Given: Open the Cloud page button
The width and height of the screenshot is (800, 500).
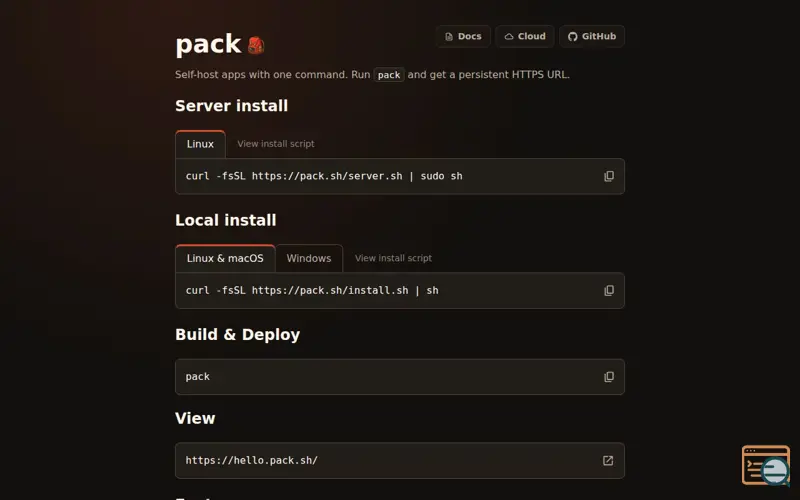Looking at the screenshot, I should (524, 36).
